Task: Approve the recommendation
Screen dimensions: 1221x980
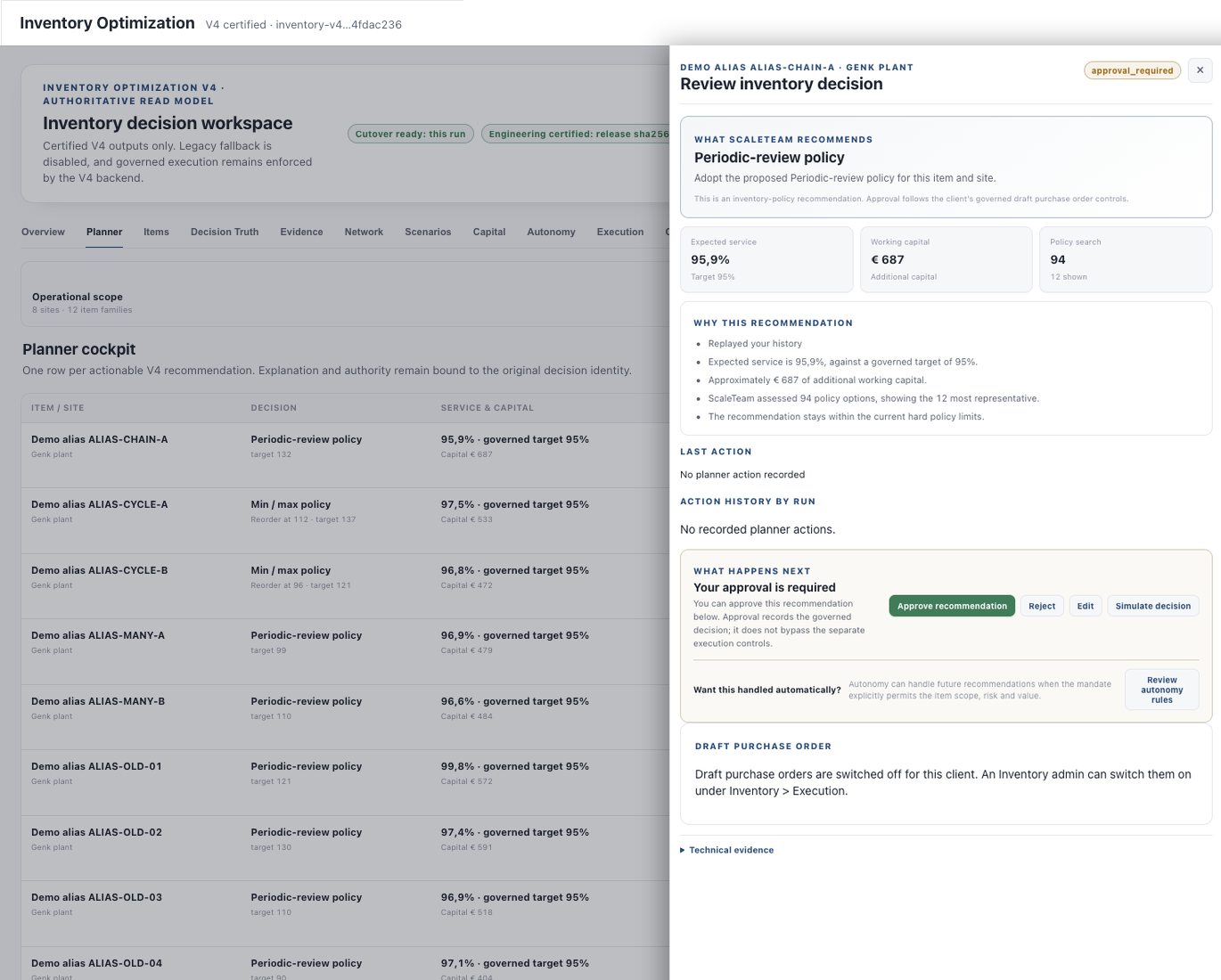Action: coord(952,606)
